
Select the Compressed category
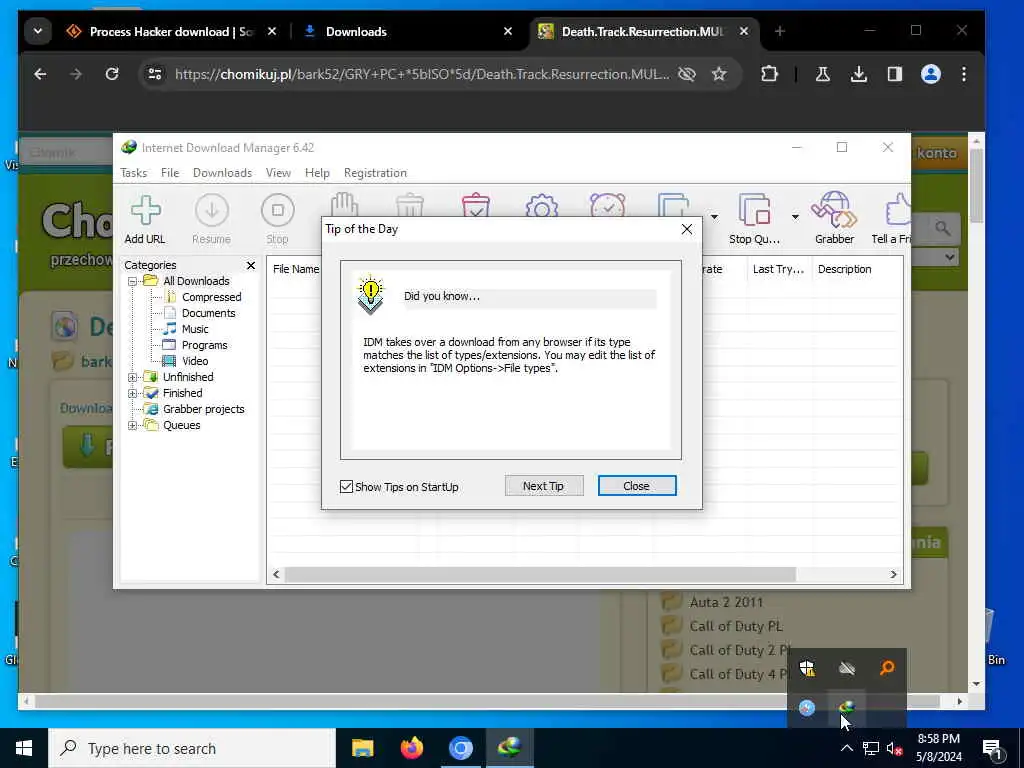pos(212,297)
